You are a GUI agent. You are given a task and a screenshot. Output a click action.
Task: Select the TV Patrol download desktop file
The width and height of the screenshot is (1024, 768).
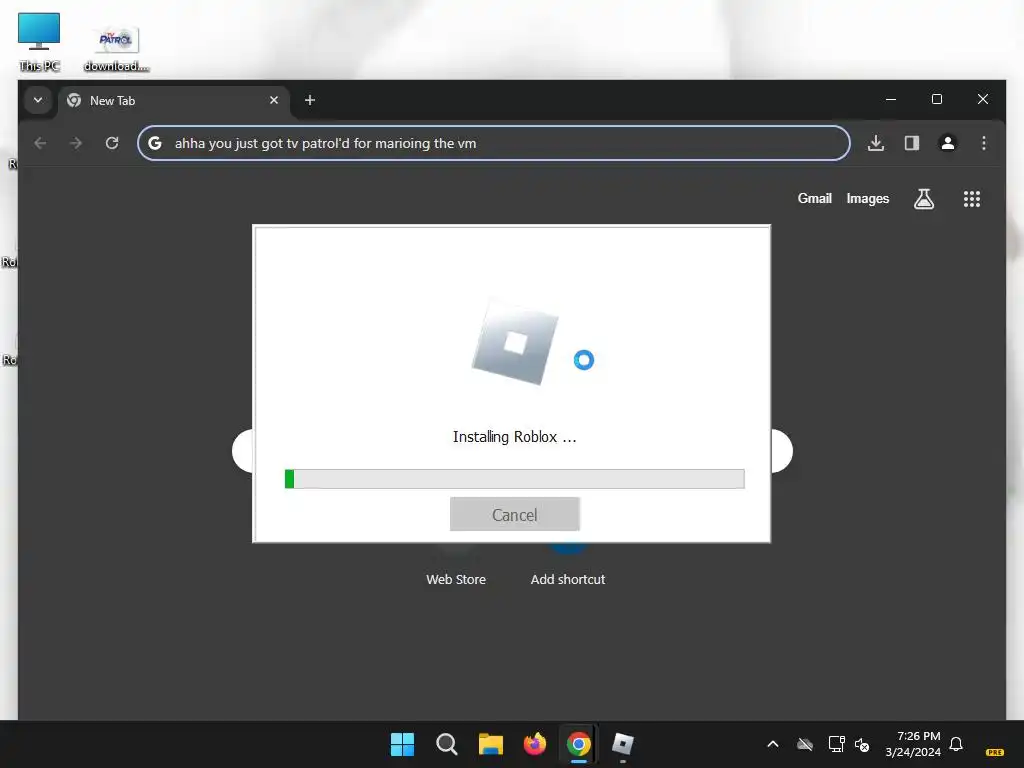coord(116,48)
